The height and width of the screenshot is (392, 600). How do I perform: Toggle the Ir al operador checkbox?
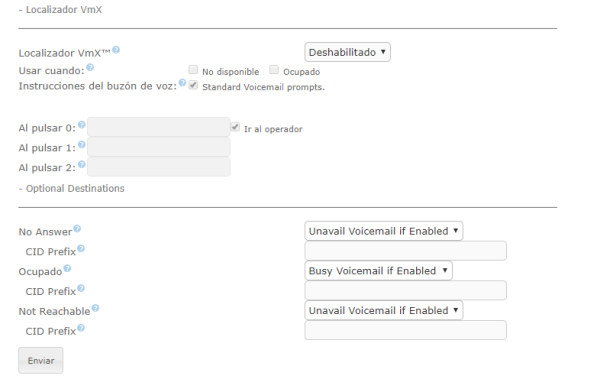pyautogui.click(x=235, y=127)
